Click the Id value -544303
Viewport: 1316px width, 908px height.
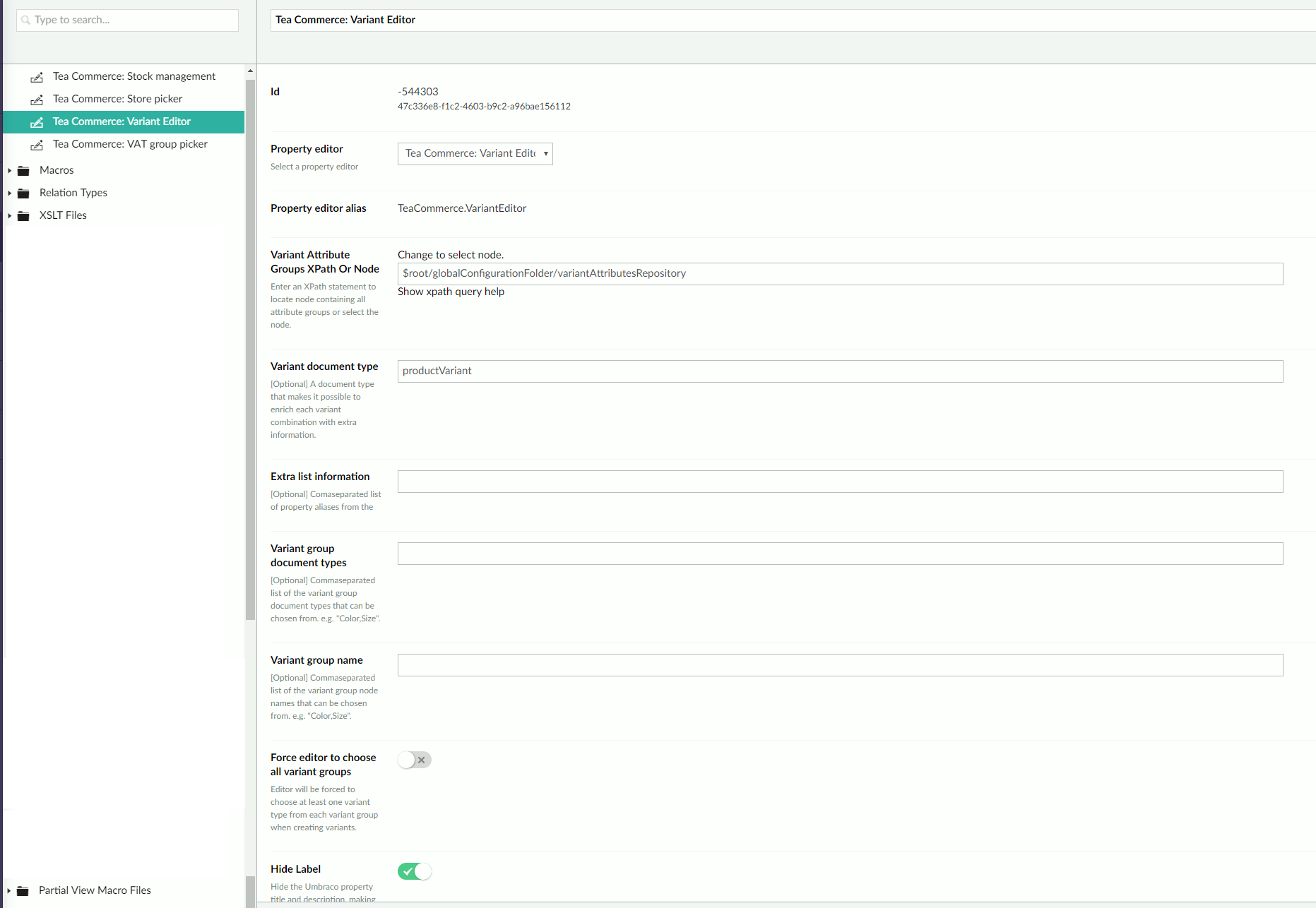417,92
